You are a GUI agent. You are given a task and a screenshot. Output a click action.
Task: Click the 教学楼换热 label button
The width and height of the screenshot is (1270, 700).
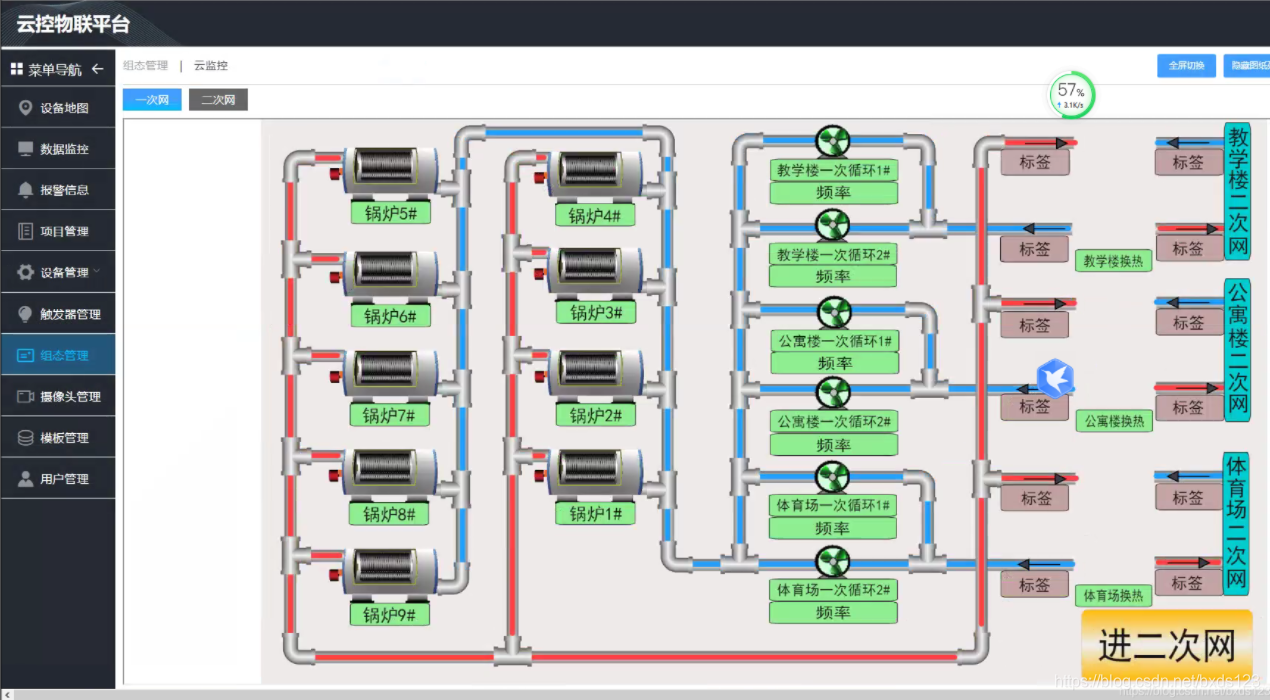coord(1113,261)
